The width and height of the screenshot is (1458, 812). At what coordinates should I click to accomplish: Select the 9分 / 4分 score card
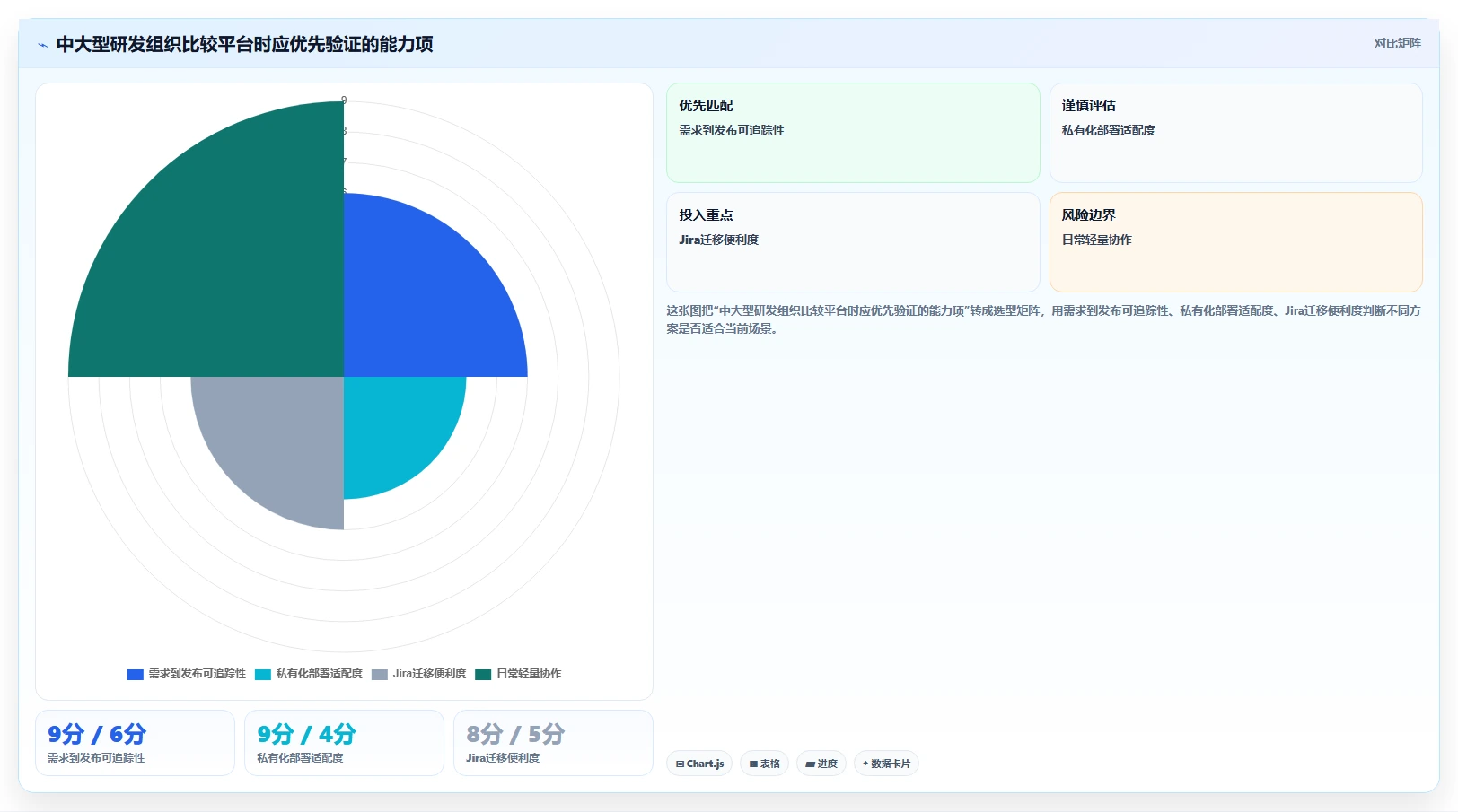coord(344,743)
